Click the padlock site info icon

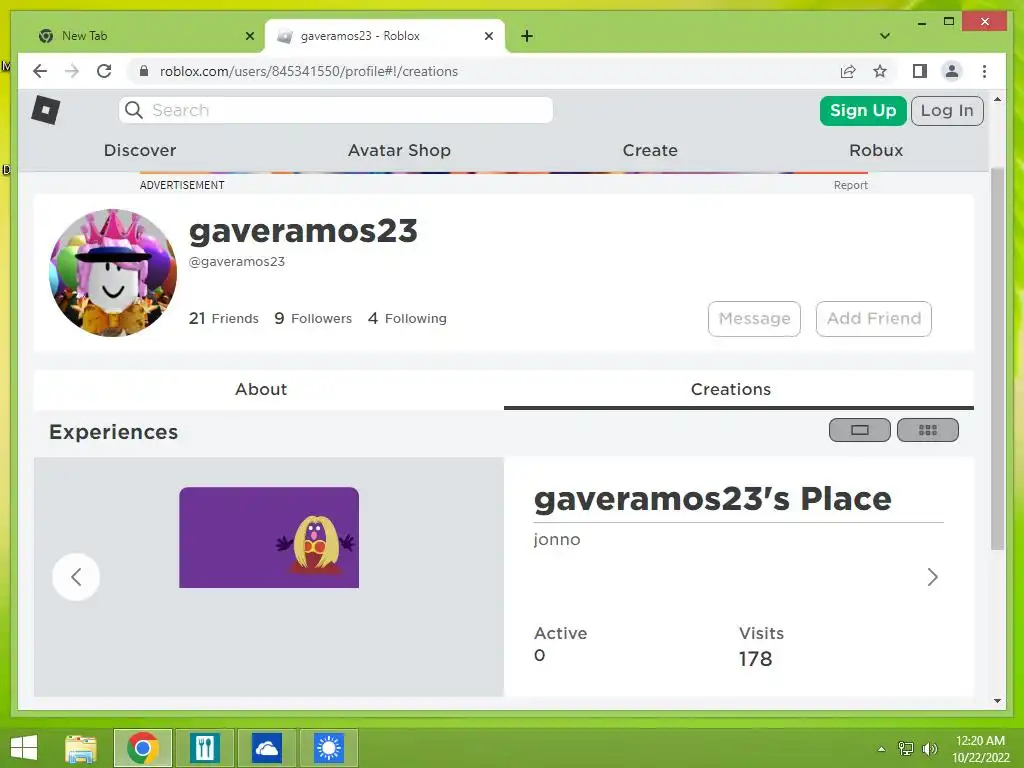click(x=144, y=71)
